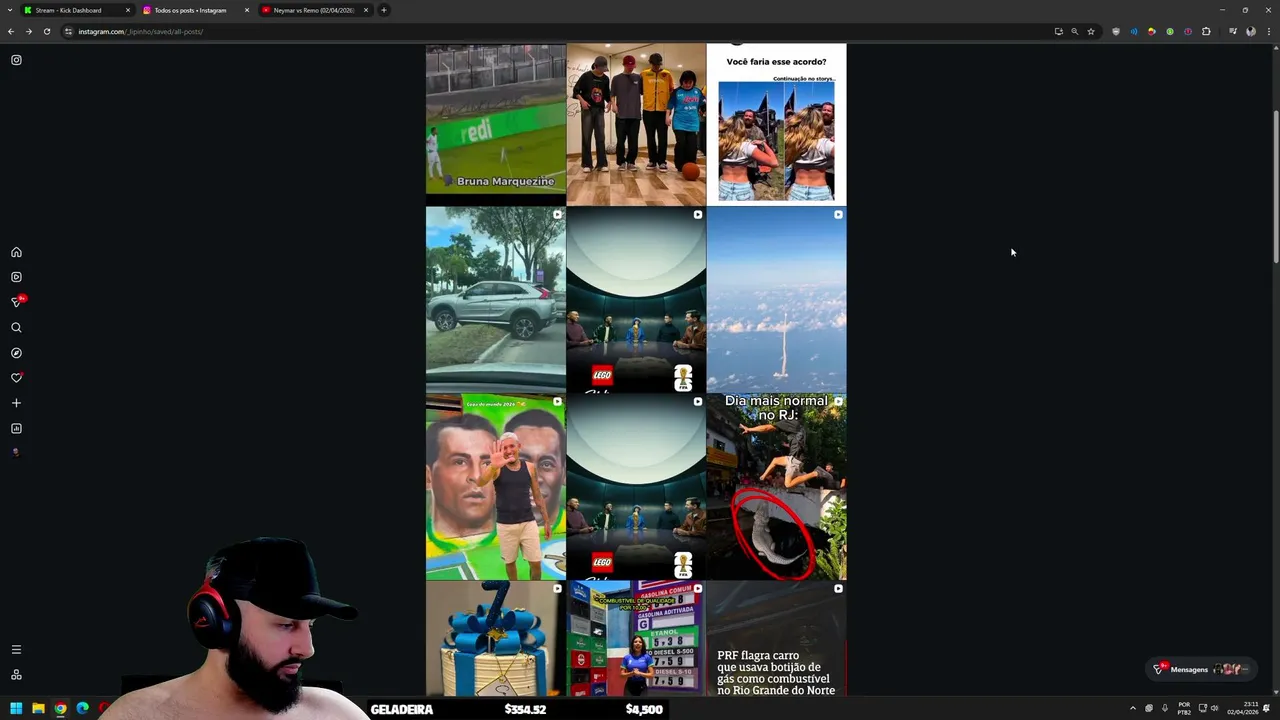This screenshot has height=720, width=1280.
Task: Open Explore compass icon in sidebar
Action: tap(16, 353)
